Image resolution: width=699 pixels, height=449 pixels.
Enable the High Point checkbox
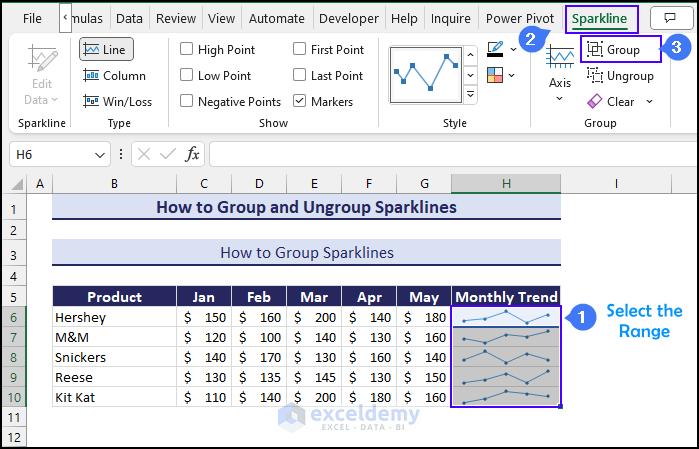coord(187,49)
